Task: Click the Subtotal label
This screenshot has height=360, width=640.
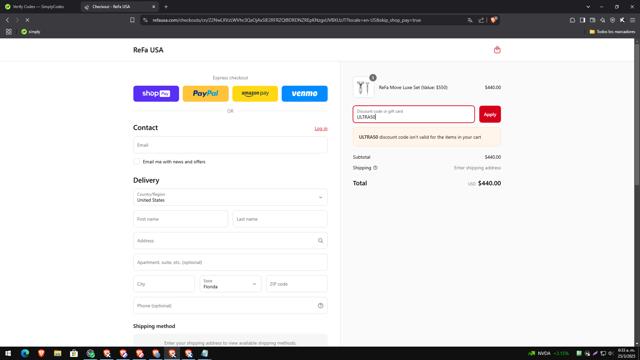Action: tap(361, 157)
